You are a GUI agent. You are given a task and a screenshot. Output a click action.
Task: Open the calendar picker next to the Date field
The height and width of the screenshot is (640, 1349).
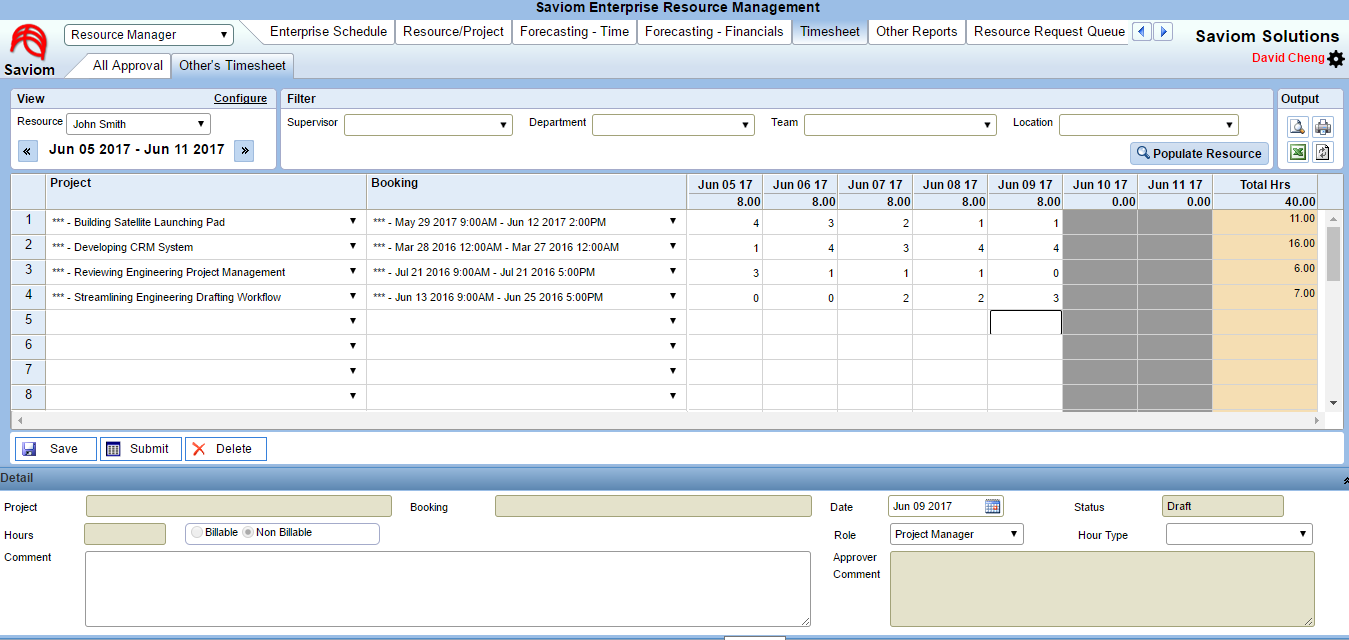[x=991, y=506]
